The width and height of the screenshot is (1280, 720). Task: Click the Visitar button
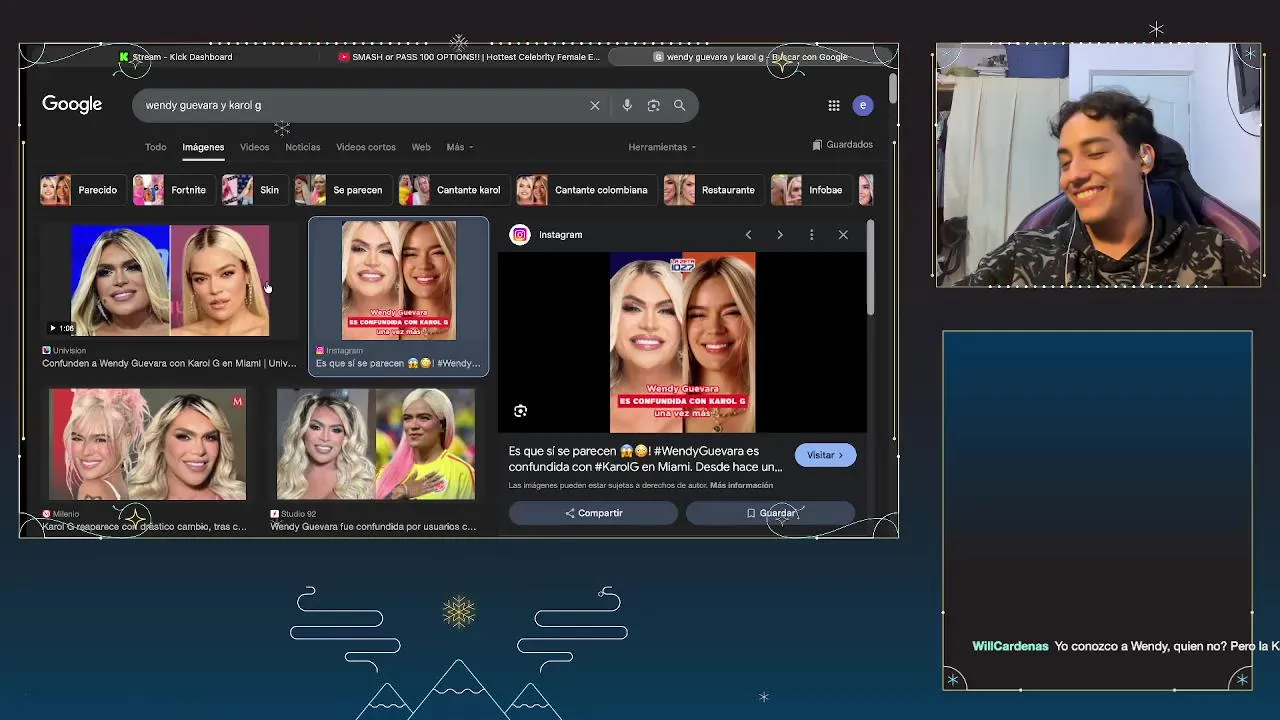point(825,455)
